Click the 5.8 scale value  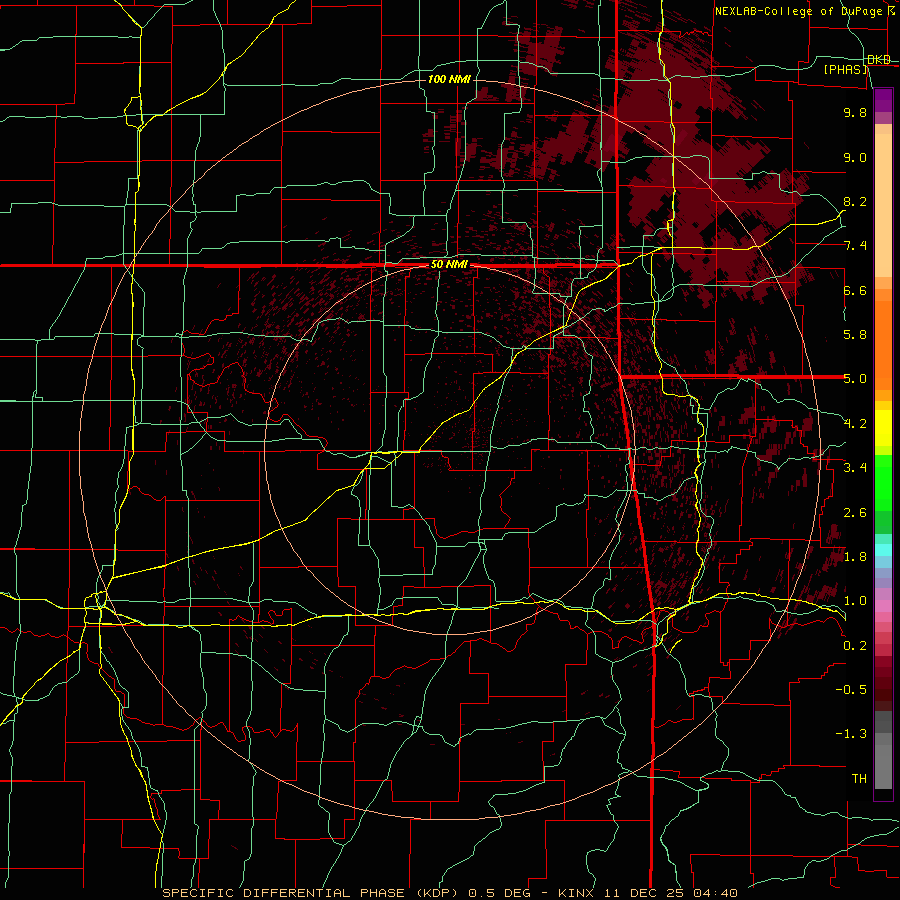point(855,335)
